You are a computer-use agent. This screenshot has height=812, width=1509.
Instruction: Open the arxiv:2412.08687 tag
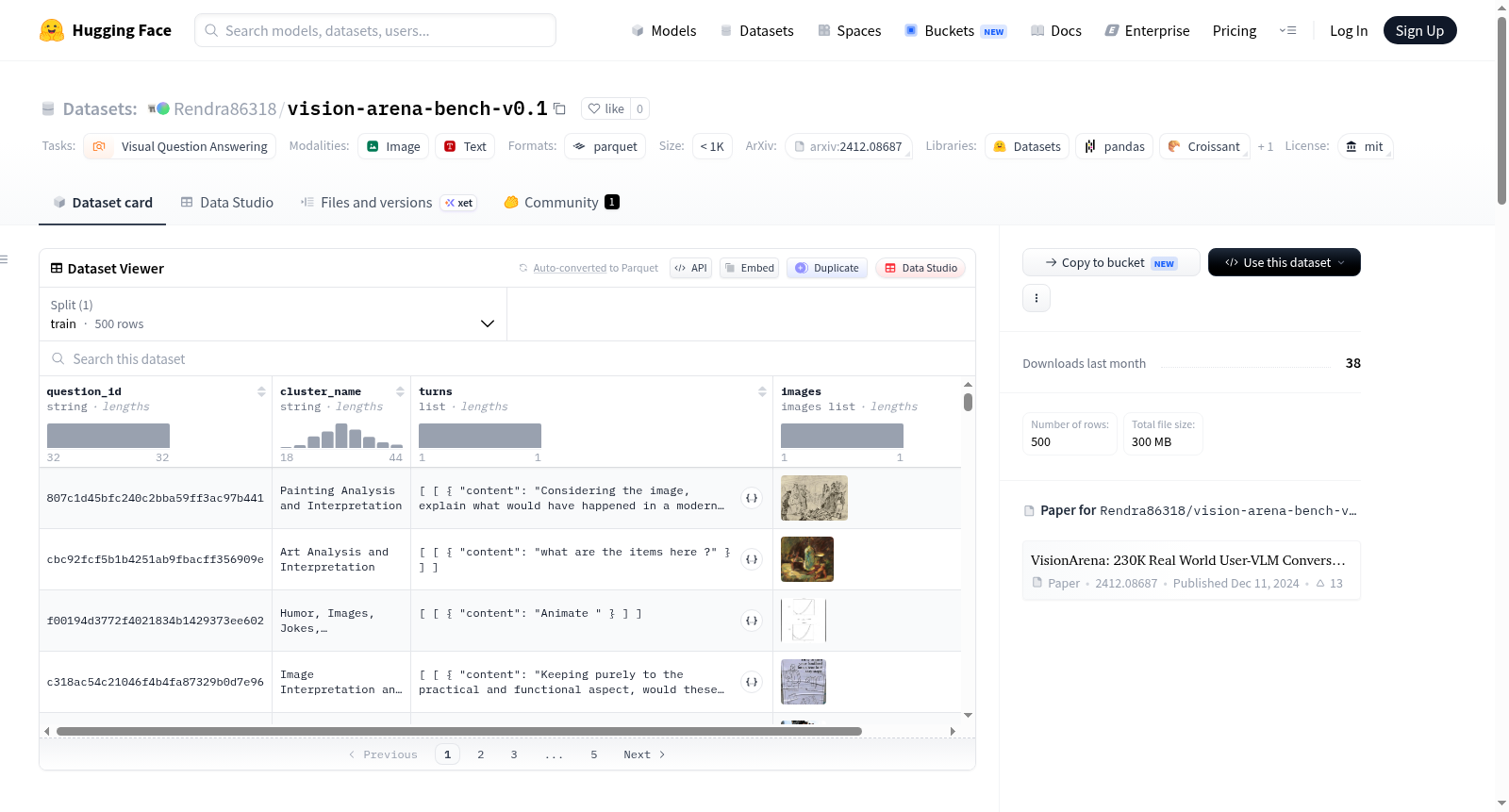(x=849, y=146)
